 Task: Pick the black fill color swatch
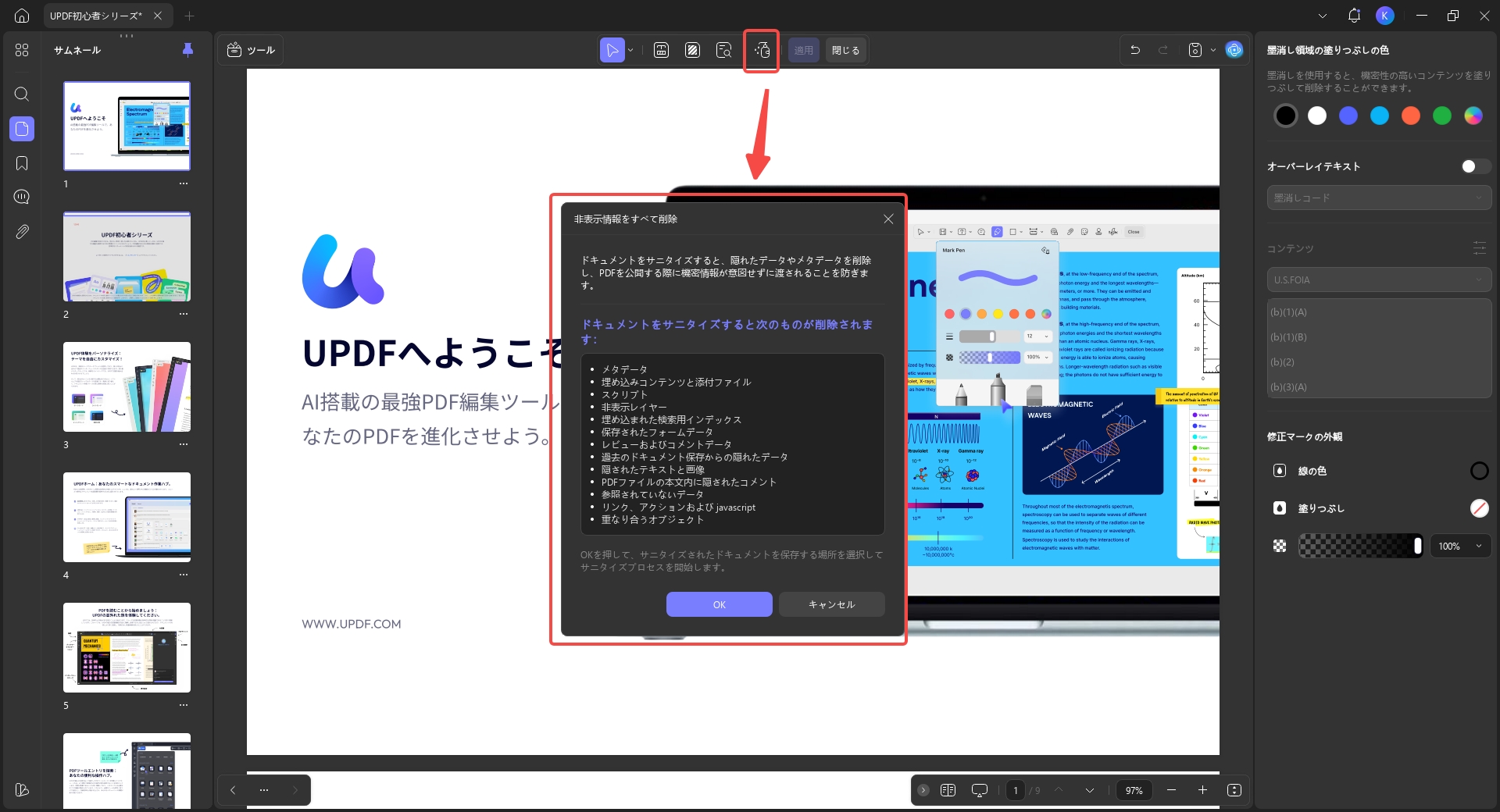(1285, 116)
